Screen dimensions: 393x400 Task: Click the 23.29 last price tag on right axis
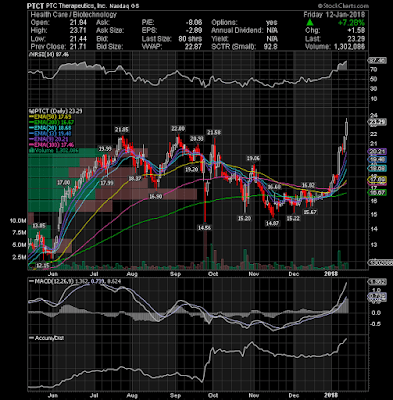click(377, 122)
